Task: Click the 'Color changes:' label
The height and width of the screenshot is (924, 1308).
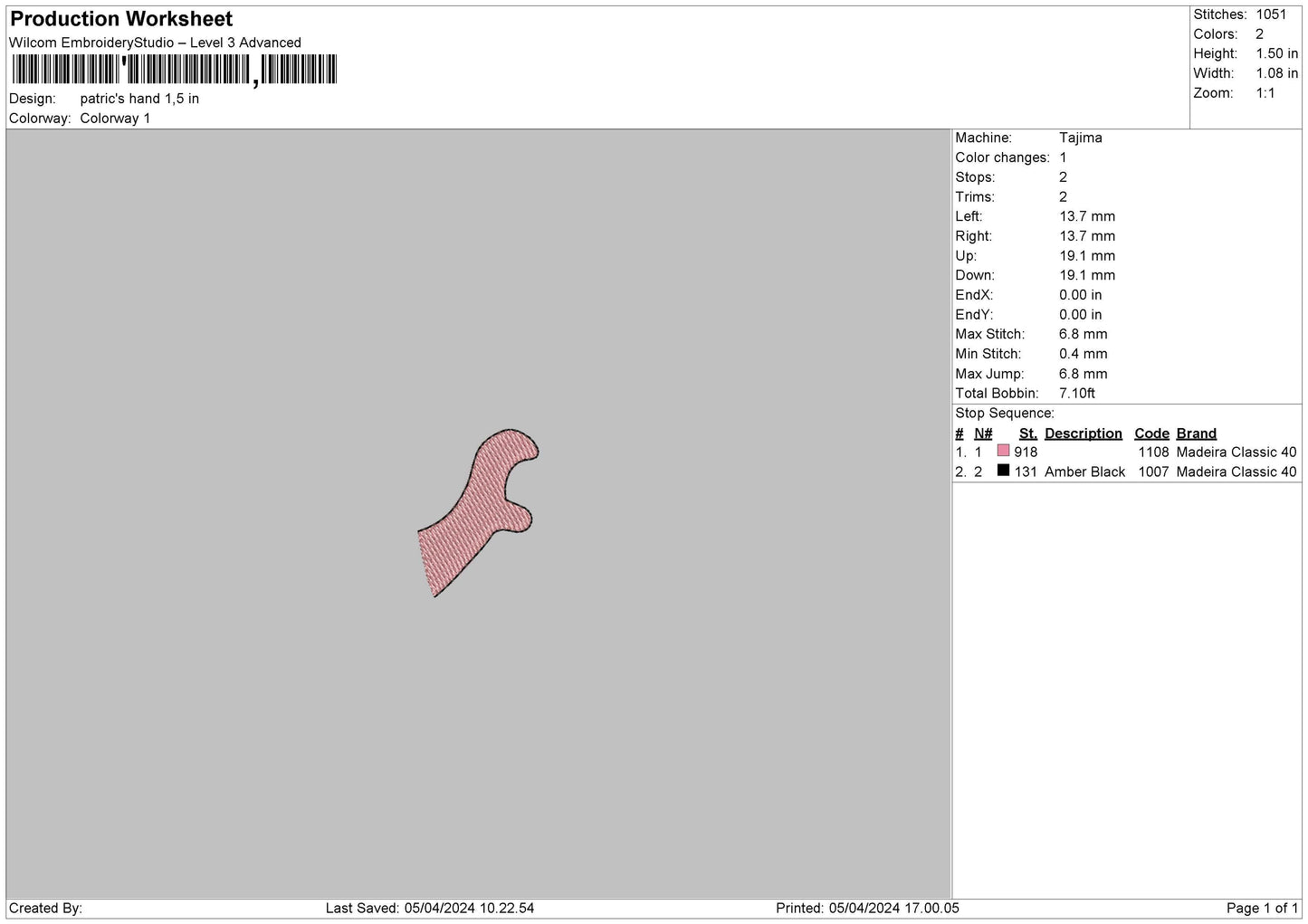Action: 1003,157
